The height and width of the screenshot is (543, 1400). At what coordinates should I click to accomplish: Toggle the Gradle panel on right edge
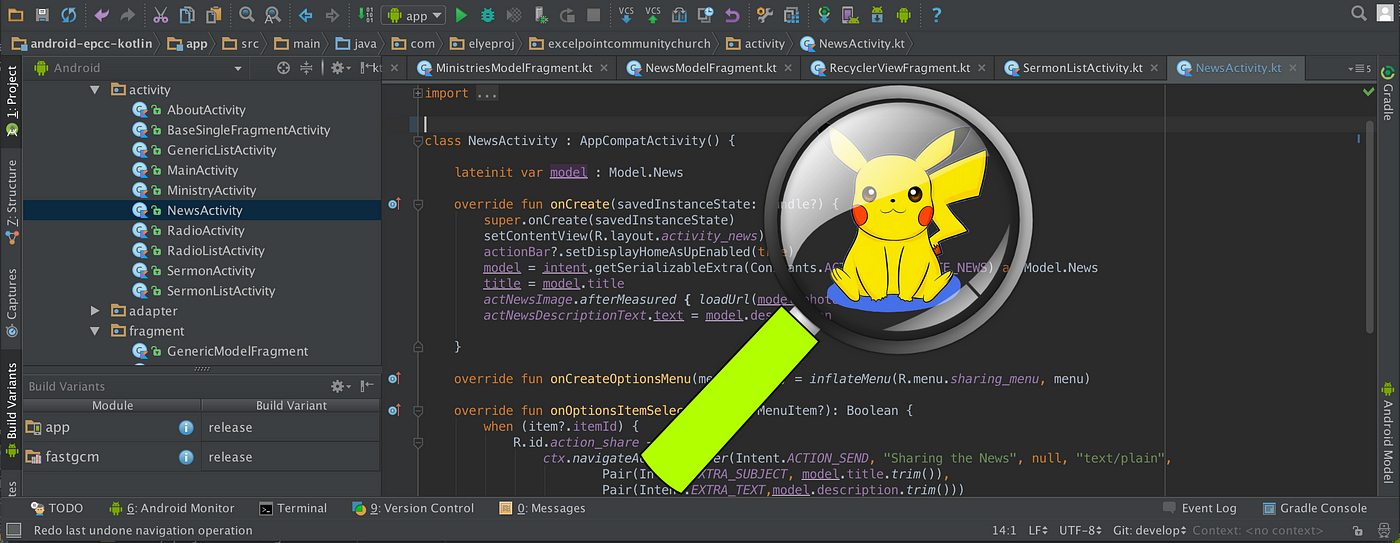coord(1388,94)
